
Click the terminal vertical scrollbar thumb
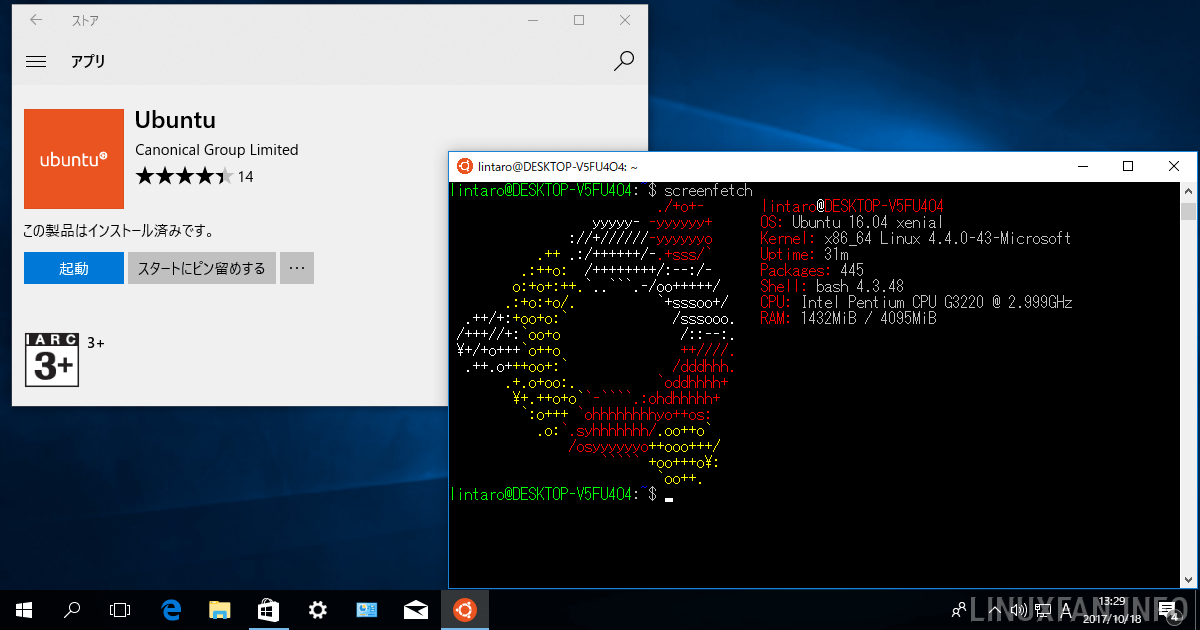(1188, 211)
